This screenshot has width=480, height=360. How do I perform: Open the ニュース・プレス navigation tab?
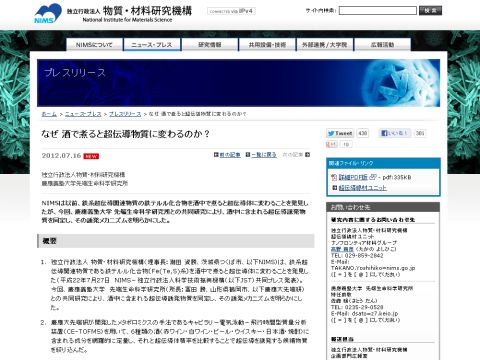click(x=152, y=45)
